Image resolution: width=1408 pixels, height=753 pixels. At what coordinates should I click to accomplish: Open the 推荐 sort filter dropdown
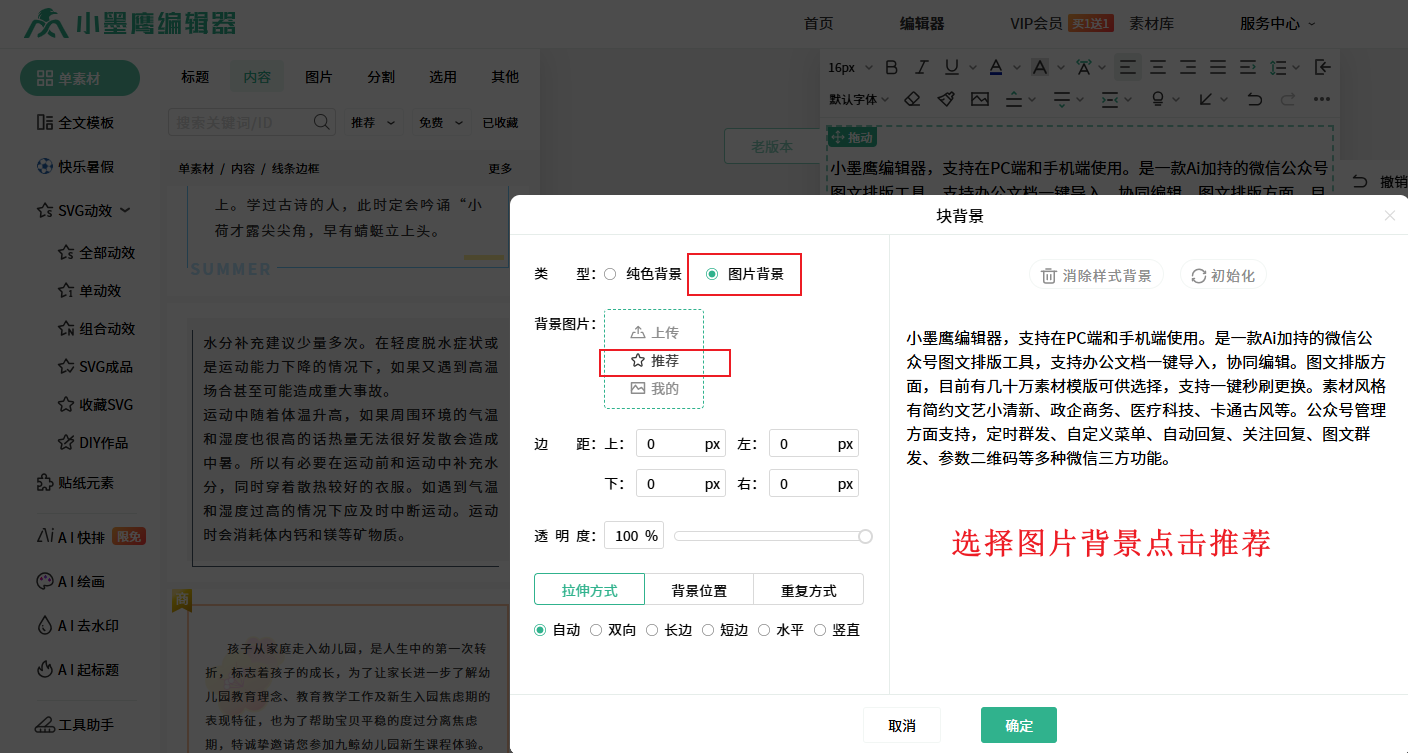pos(373,123)
